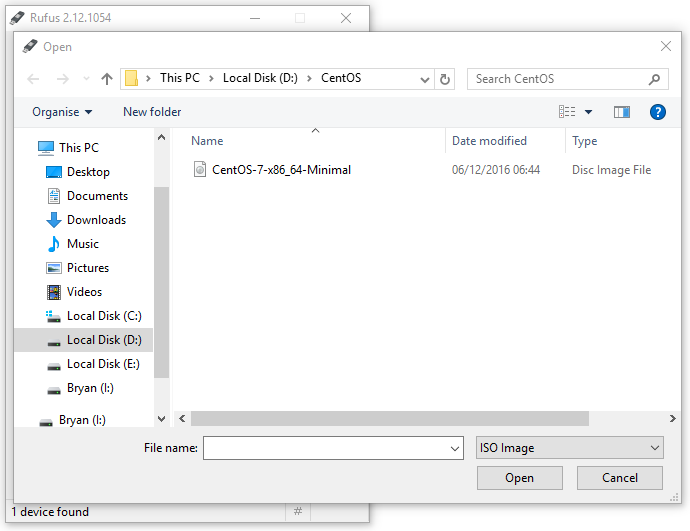Open Documents in the navigation pane
Viewport: 690px width, 531px height.
97,196
